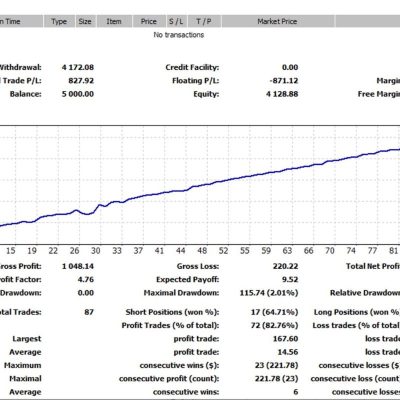
Task: Select average profit trade value 14.56
Action: tap(288, 352)
